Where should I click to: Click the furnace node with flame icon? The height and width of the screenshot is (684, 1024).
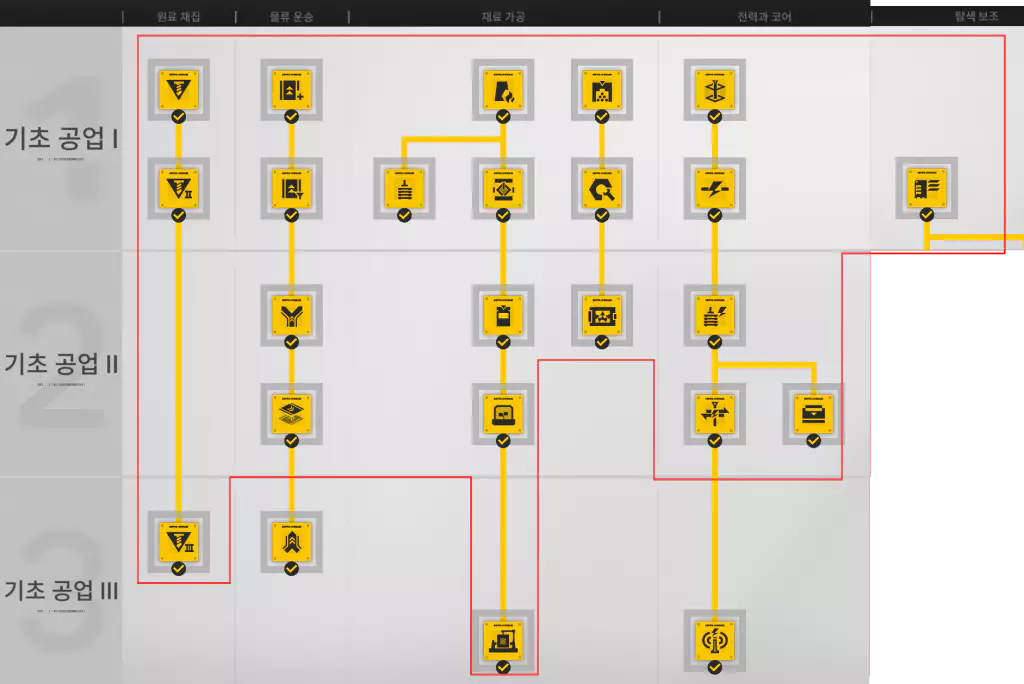pos(503,90)
